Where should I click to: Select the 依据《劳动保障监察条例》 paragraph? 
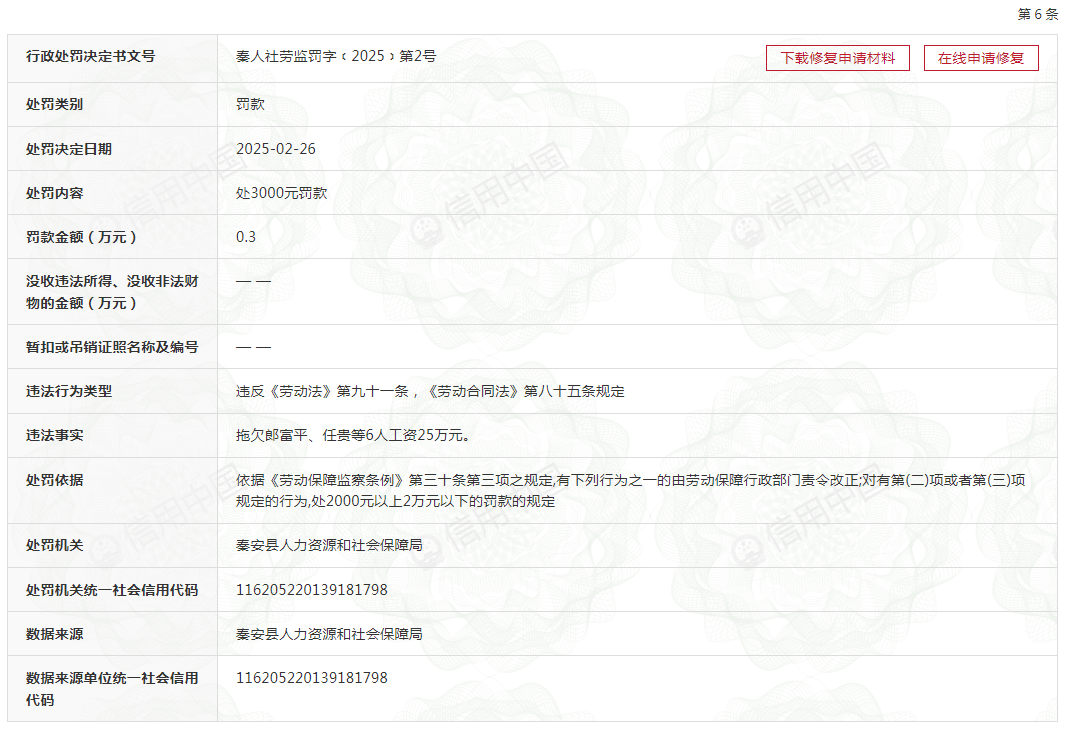(x=631, y=490)
